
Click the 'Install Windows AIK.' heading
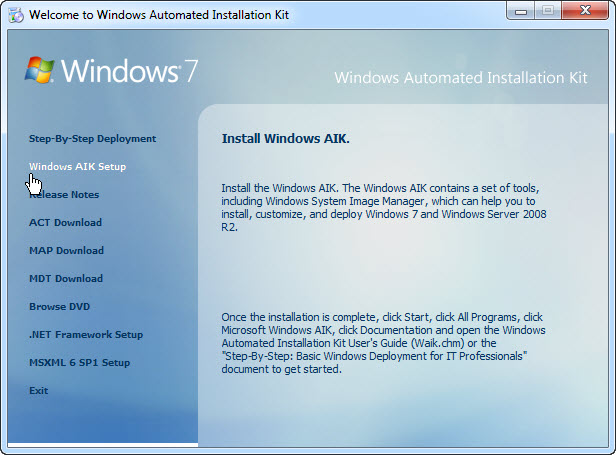click(286, 139)
